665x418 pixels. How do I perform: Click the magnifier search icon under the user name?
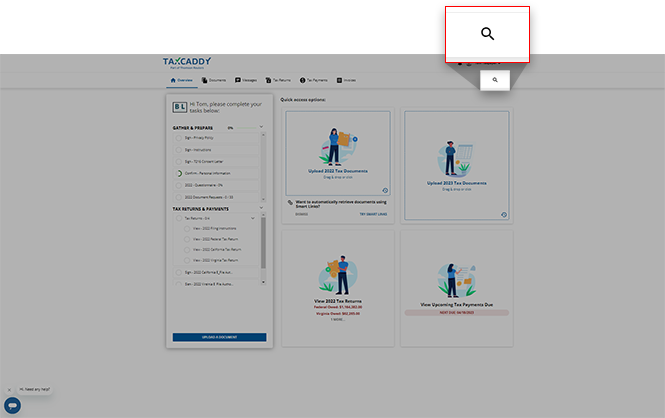(x=495, y=80)
